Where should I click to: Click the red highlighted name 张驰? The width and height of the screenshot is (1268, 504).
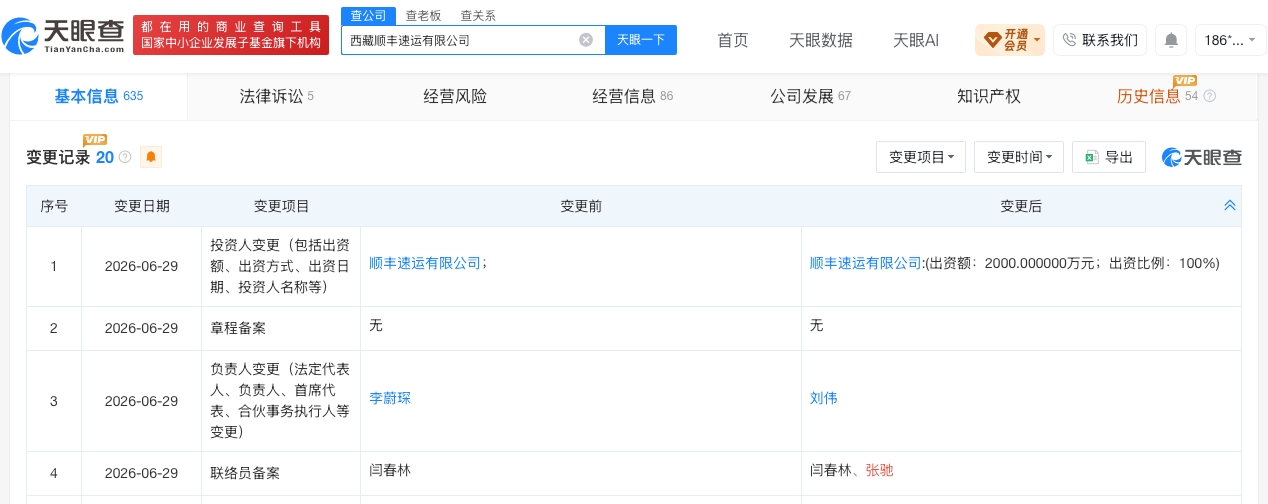coord(879,469)
